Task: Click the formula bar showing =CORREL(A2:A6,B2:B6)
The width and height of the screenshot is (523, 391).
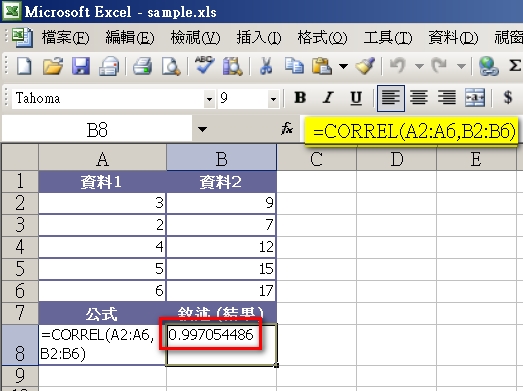Action: [x=411, y=131]
